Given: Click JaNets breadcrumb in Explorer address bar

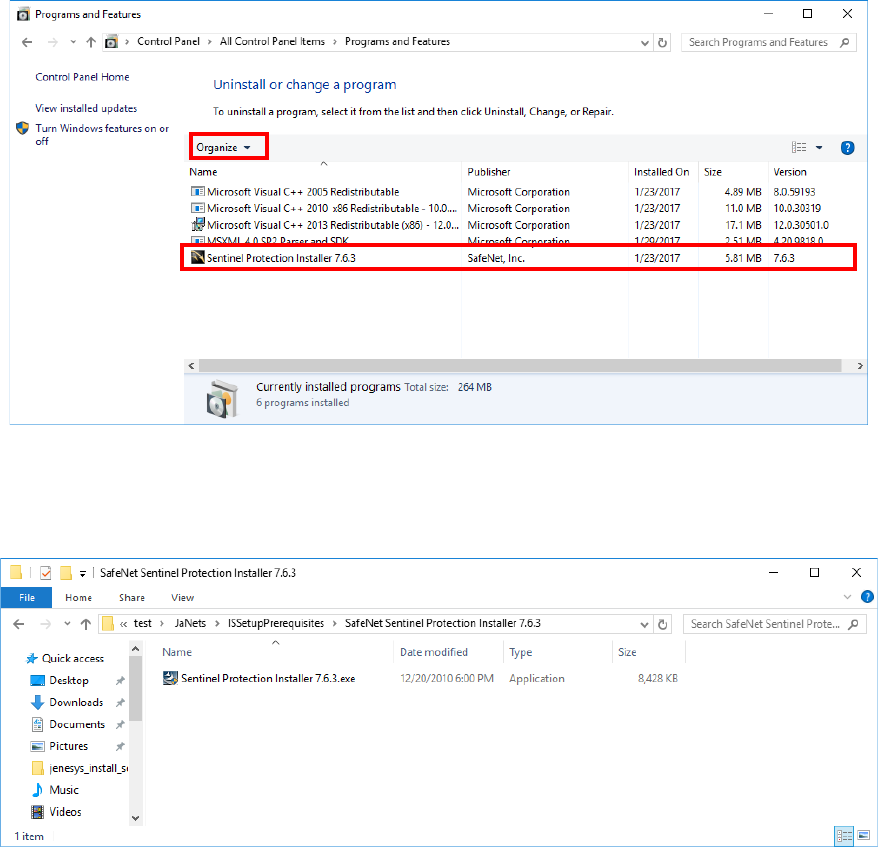Looking at the screenshot, I should (x=190, y=623).
